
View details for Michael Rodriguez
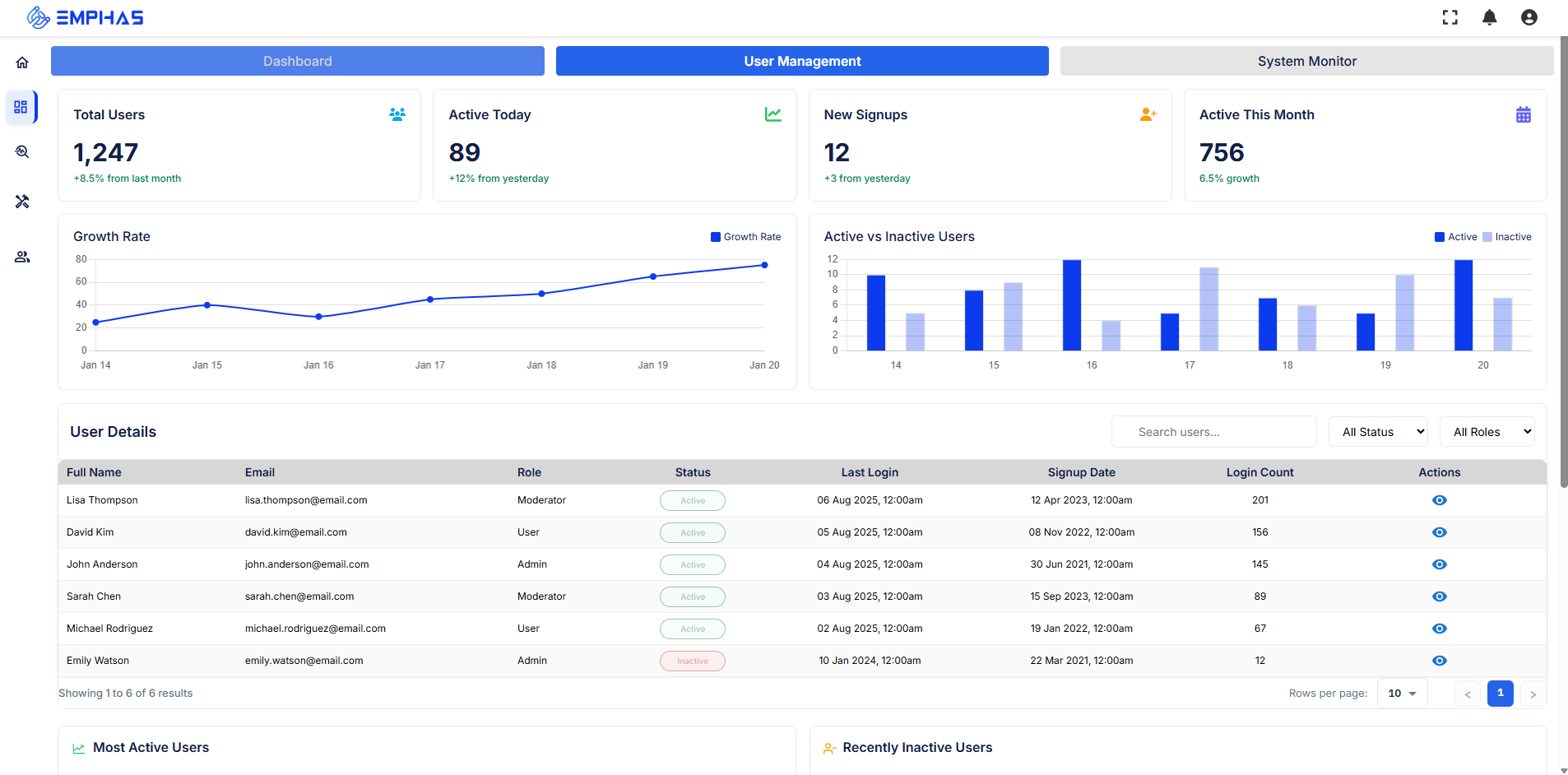pyautogui.click(x=1440, y=629)
